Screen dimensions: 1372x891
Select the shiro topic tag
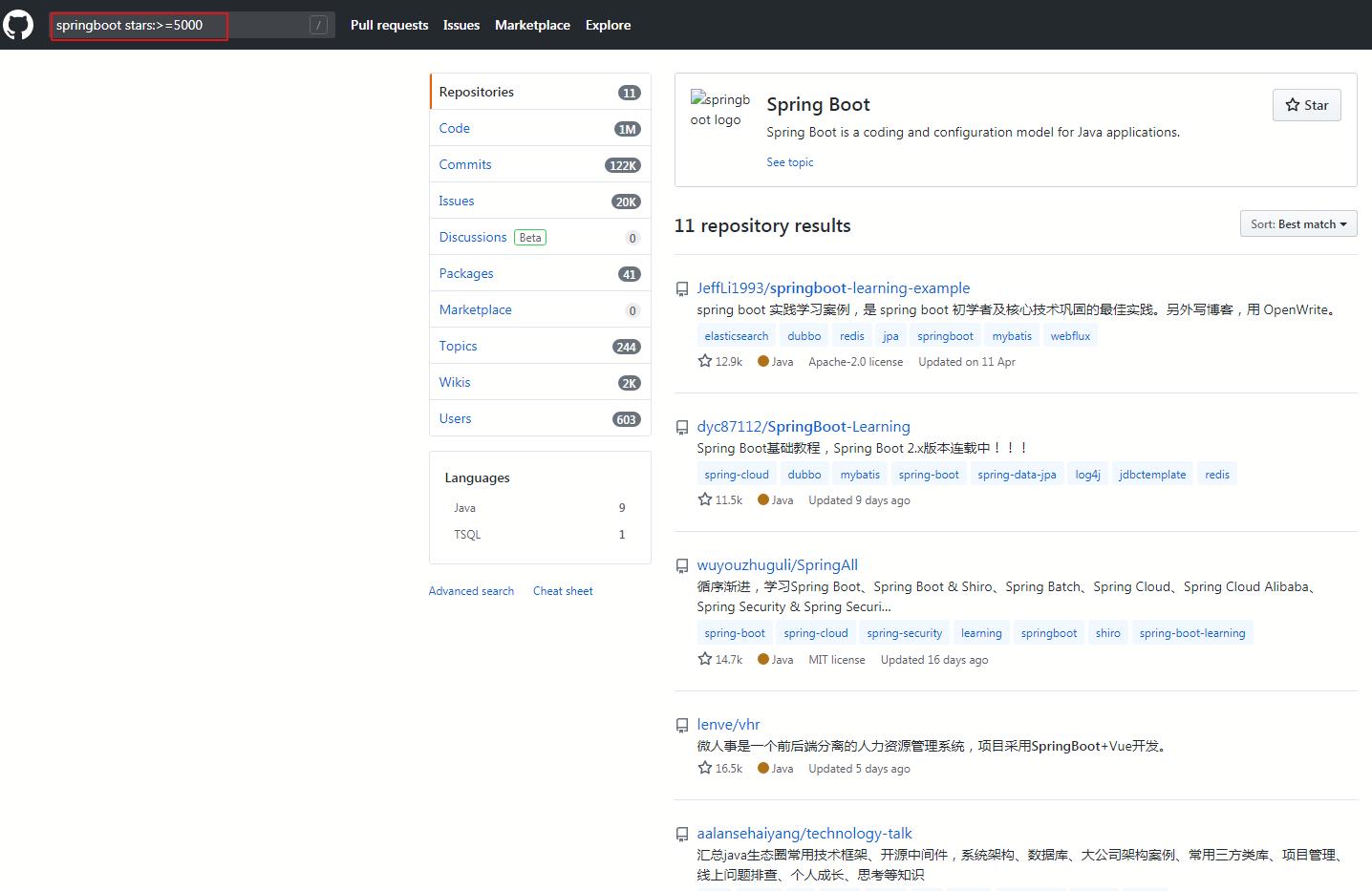coord(1108,633)
